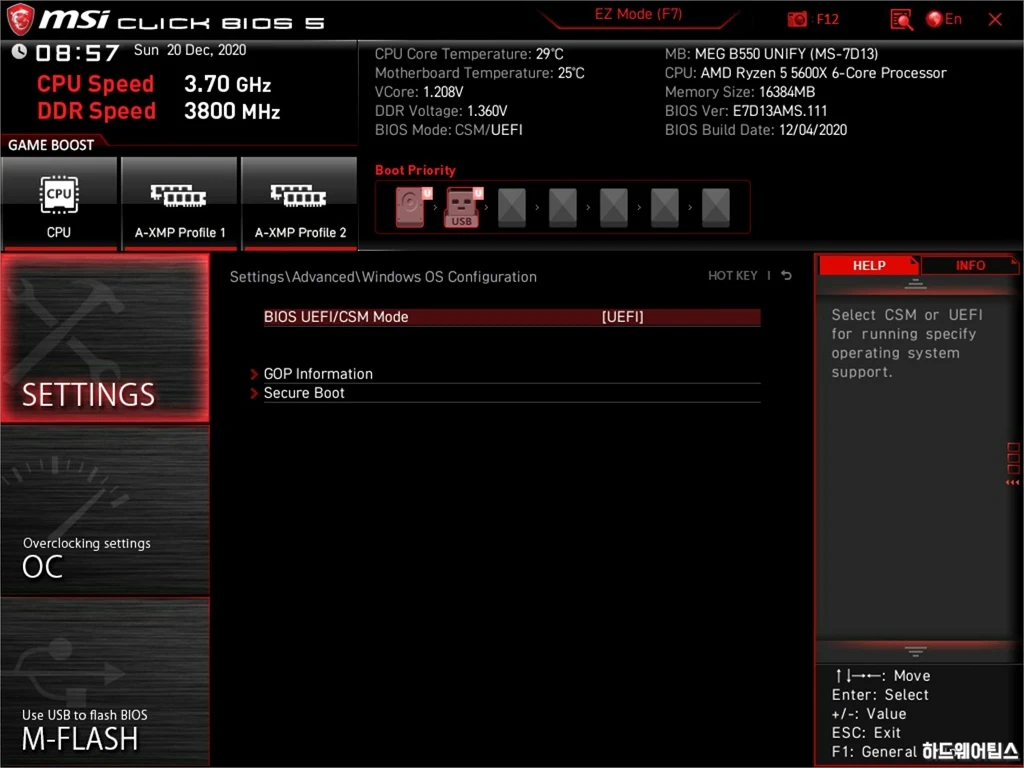Screen dimensions: 1024x768
Task: Click the MB: MEG B550 UNIFY text
Action: pyautogui.click(x=771, y=54)
